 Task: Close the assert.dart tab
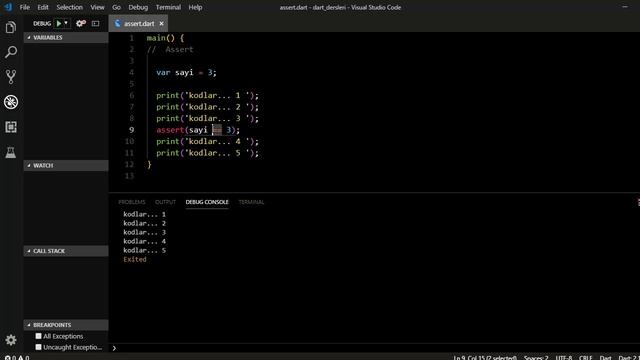(161, 24)
